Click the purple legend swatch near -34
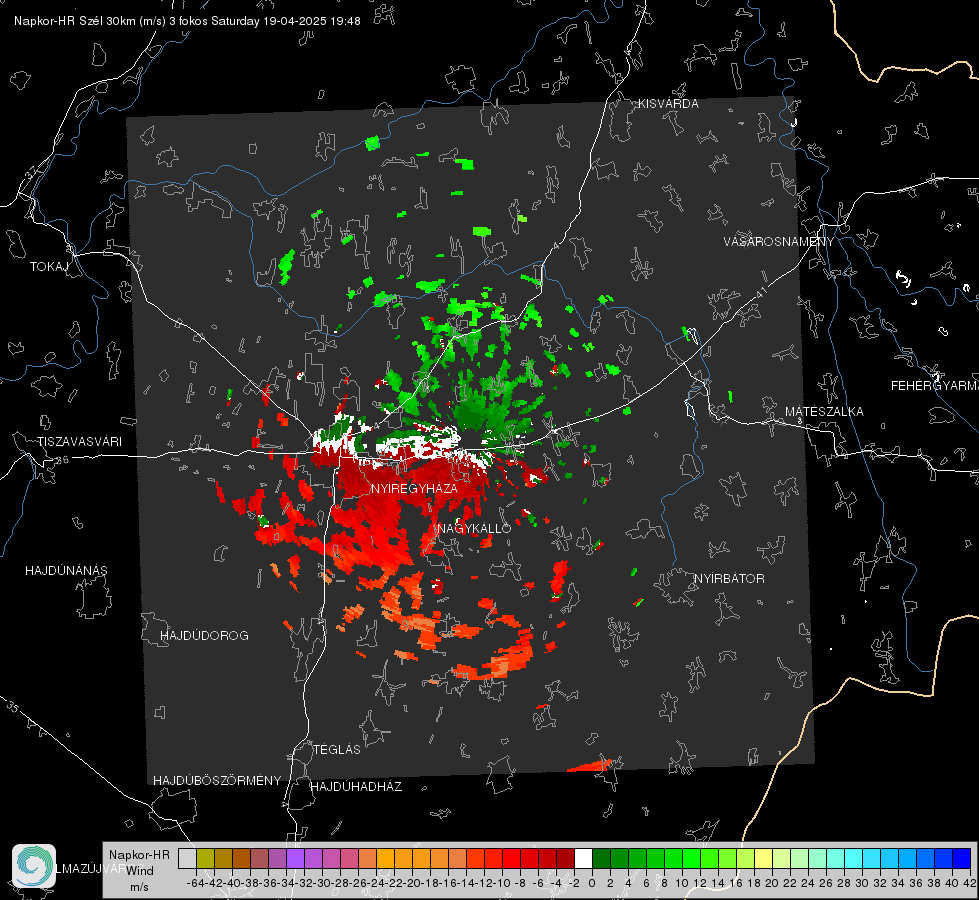 [295, 858]
